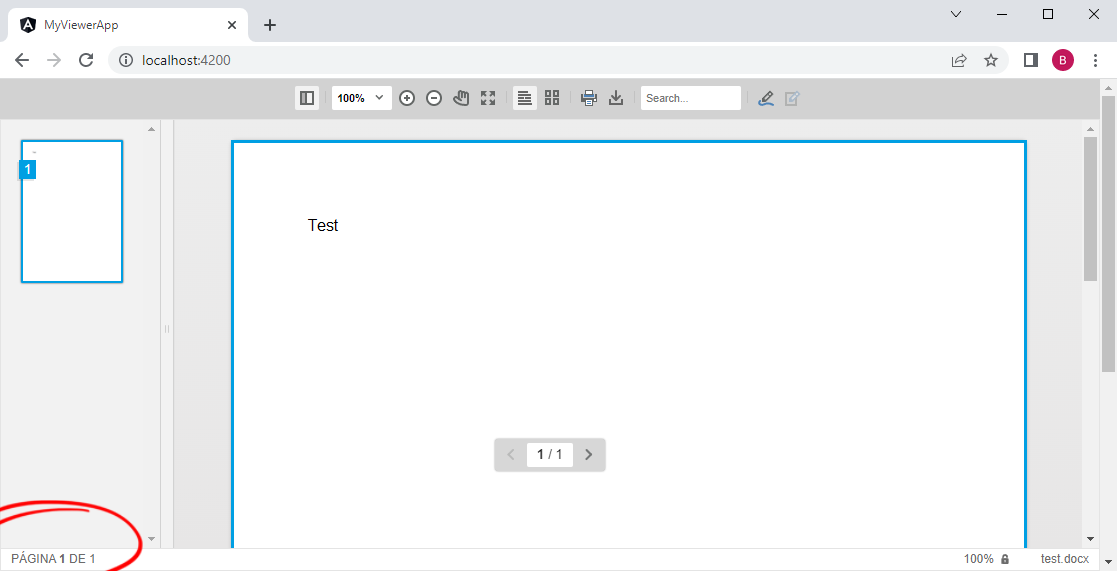Screen dimensions: 1117x571
Task: Click the 1 / 1 page number field
Action: click(x=550, y=454)
